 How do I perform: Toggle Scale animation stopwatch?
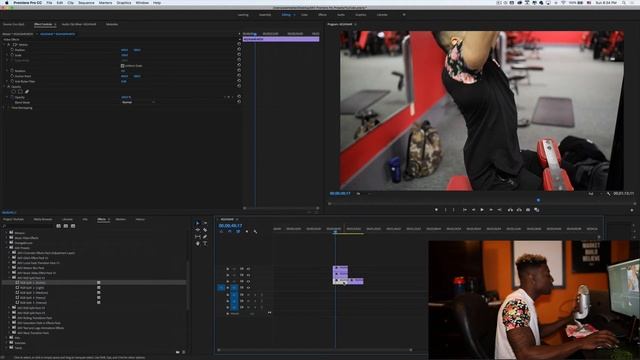point(12,55)
